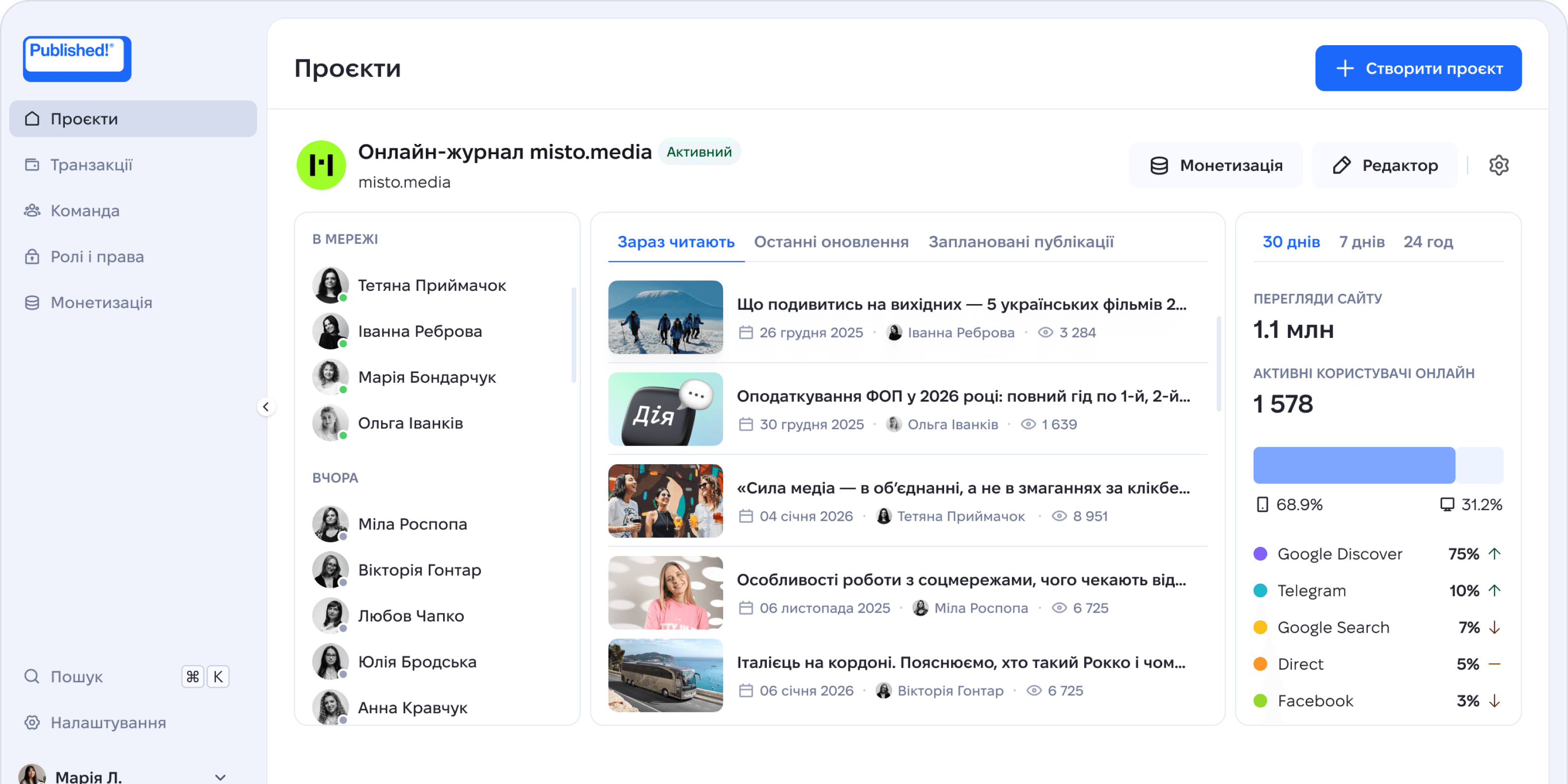Click the misto.media green project logo
The image size is (1568, 784).
point(321,166)
